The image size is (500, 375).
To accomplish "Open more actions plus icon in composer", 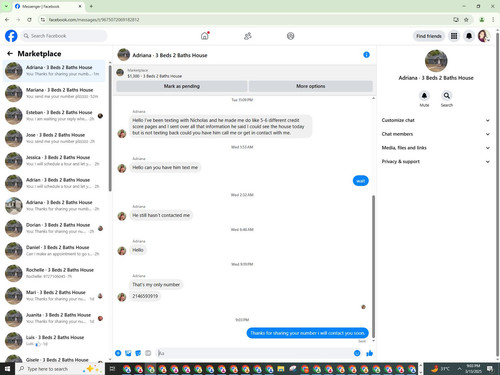I will (x=118, y=353).
